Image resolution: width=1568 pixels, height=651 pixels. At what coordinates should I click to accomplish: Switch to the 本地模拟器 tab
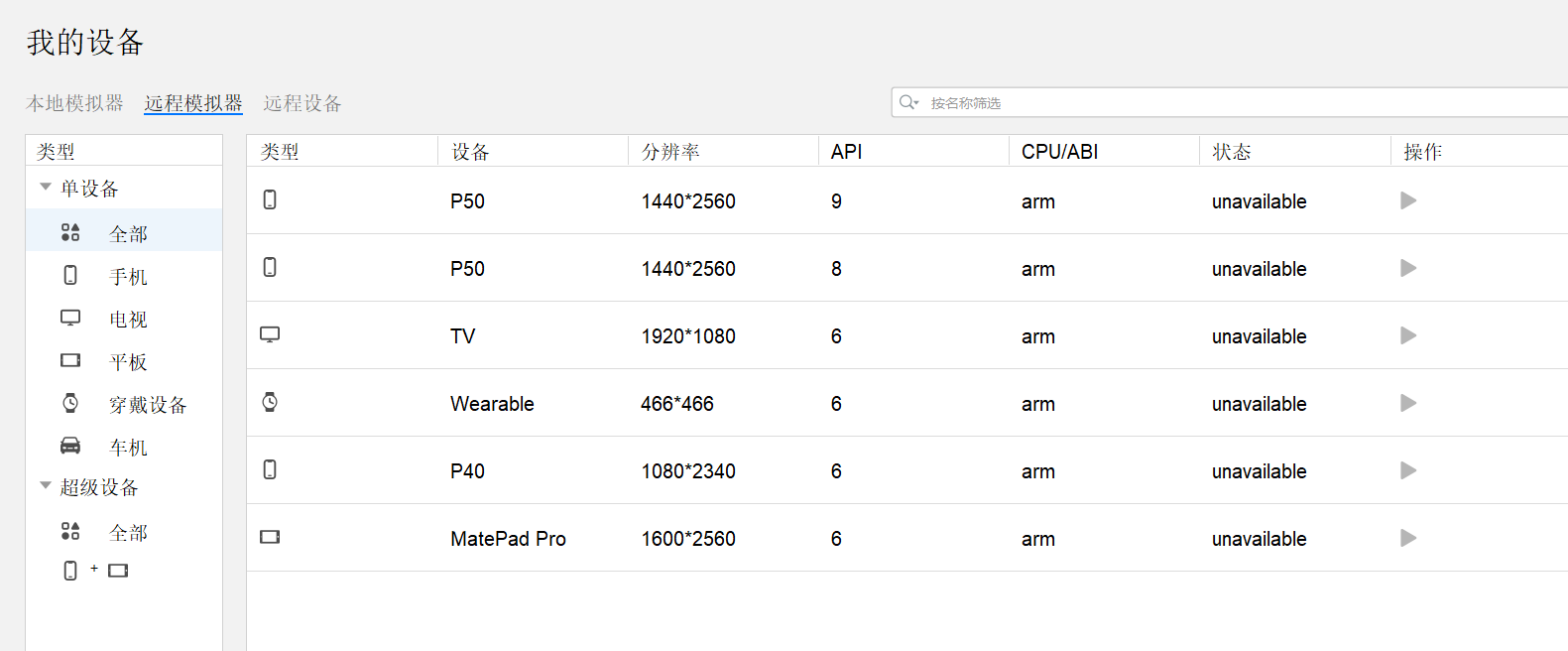[x=74, y=103]
